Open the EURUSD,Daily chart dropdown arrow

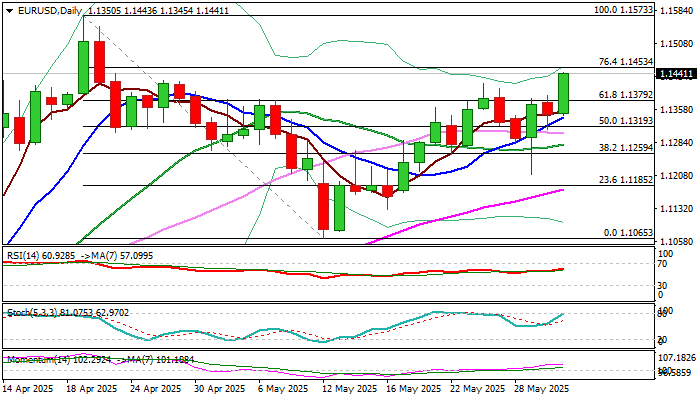pos(9,11)
